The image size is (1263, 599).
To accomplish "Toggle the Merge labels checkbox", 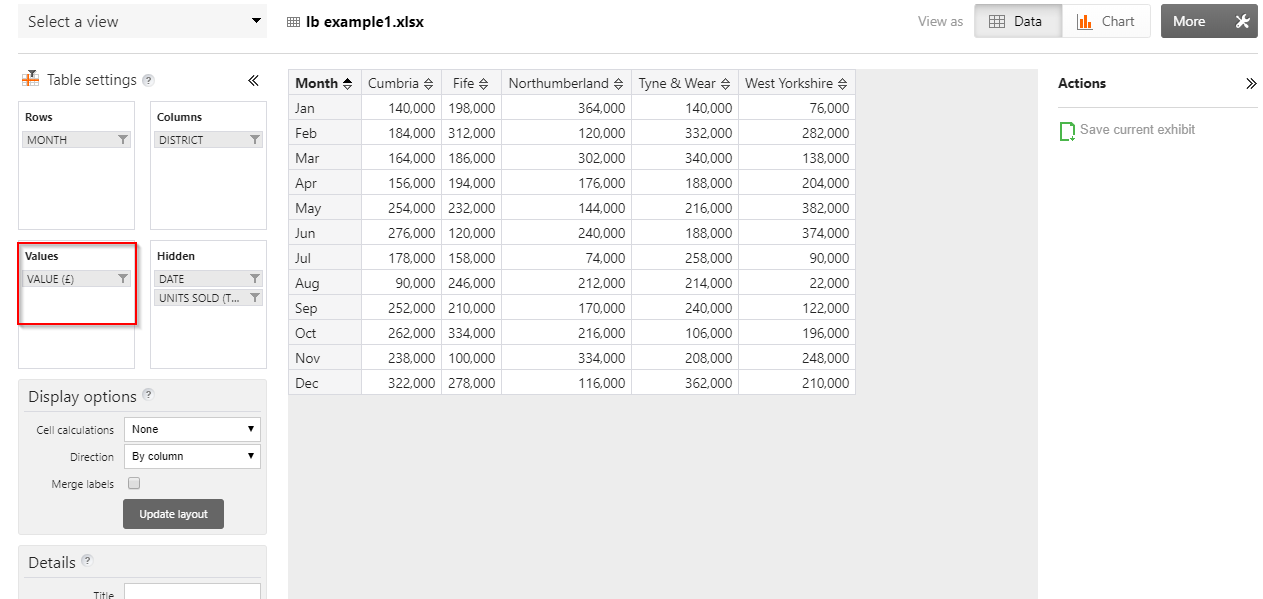I will 134,484.
